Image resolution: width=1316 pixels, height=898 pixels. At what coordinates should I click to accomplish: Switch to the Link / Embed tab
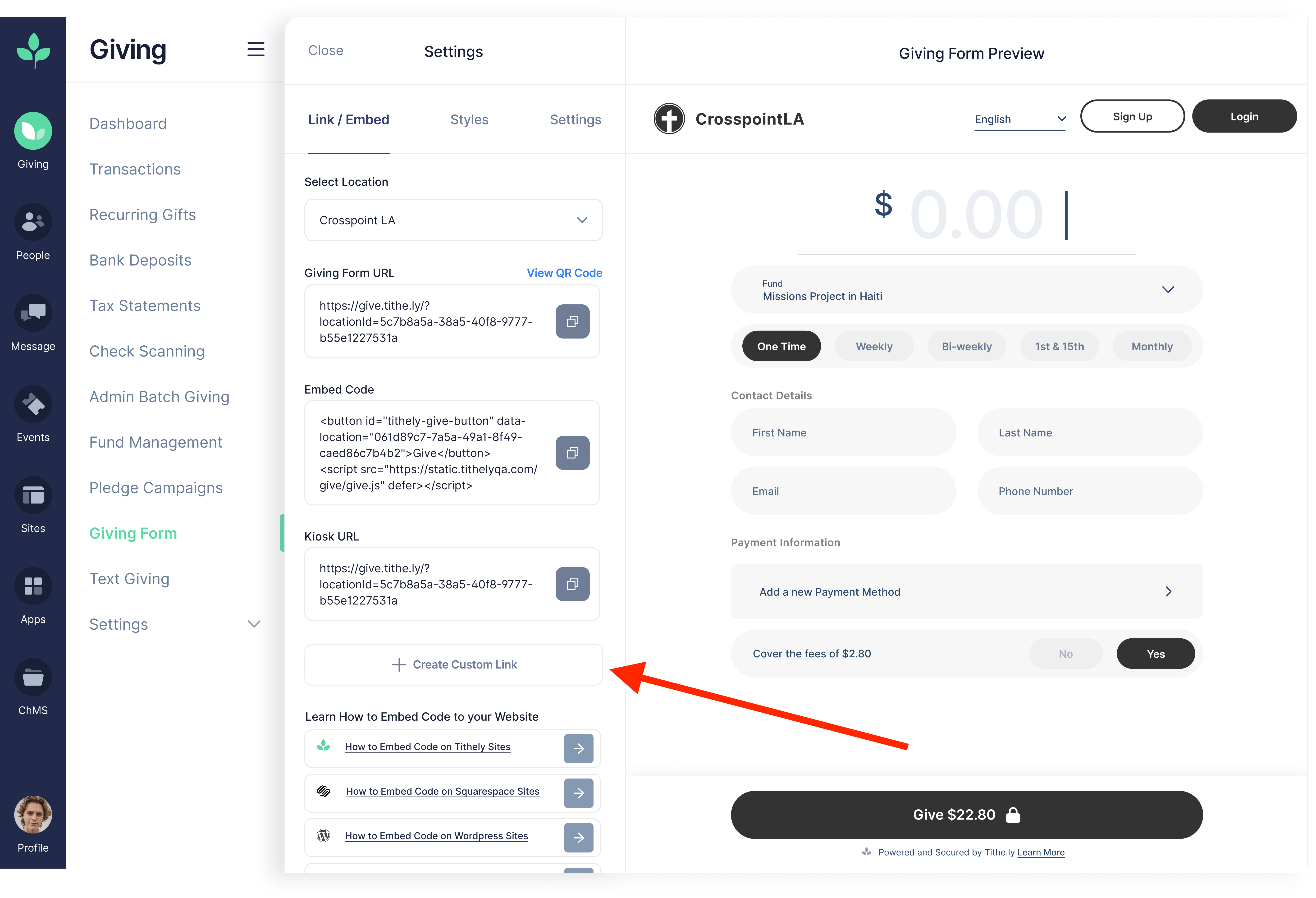coord(349,120)
